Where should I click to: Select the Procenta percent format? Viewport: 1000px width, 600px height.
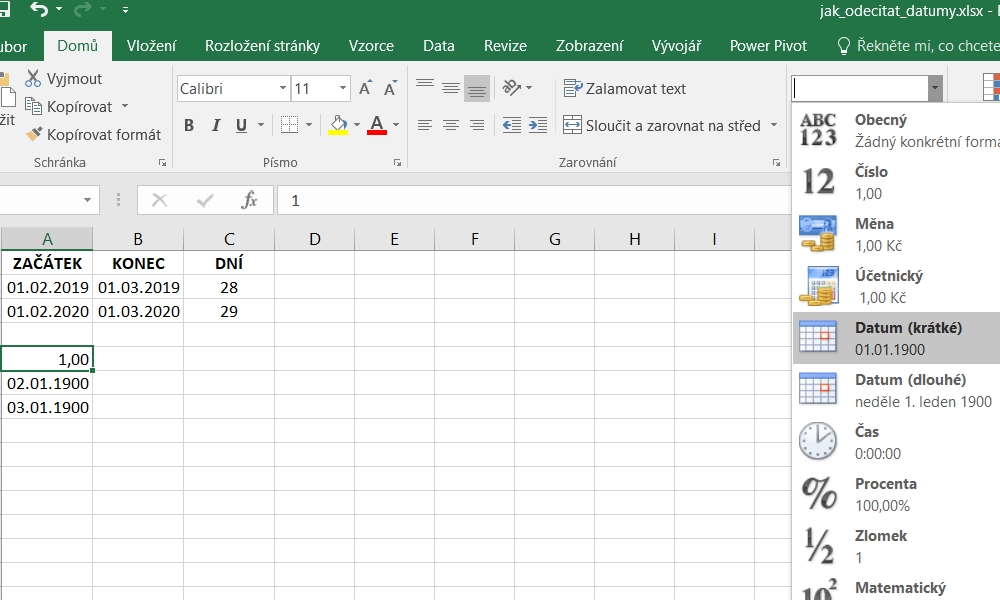point(896,494)
